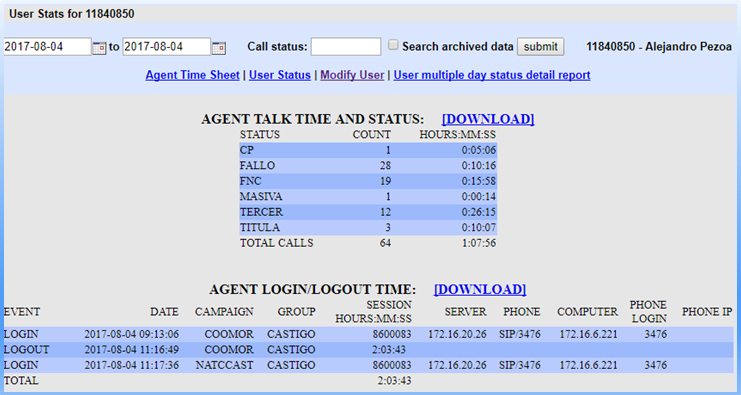
Task: Click the submit button
Action: tap(541, 47)
